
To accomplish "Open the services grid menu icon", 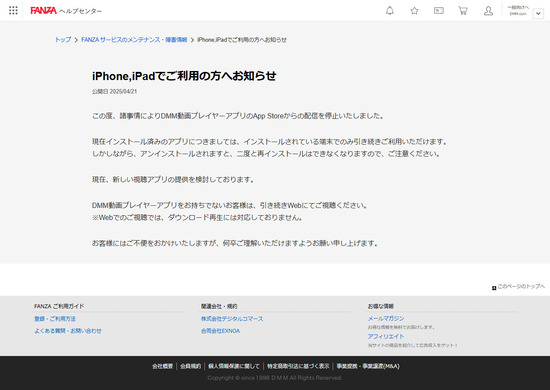I will click(13, 11).
